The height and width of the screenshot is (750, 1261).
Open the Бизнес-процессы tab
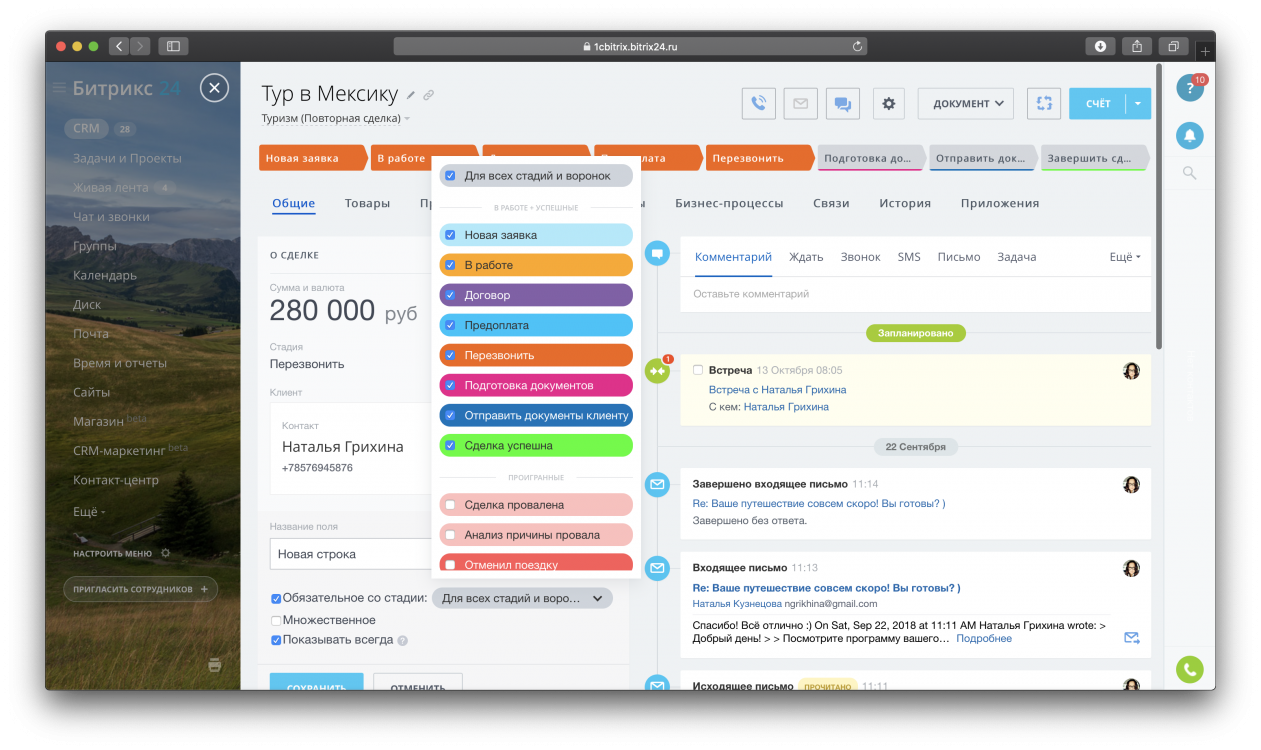pos(729,203)
